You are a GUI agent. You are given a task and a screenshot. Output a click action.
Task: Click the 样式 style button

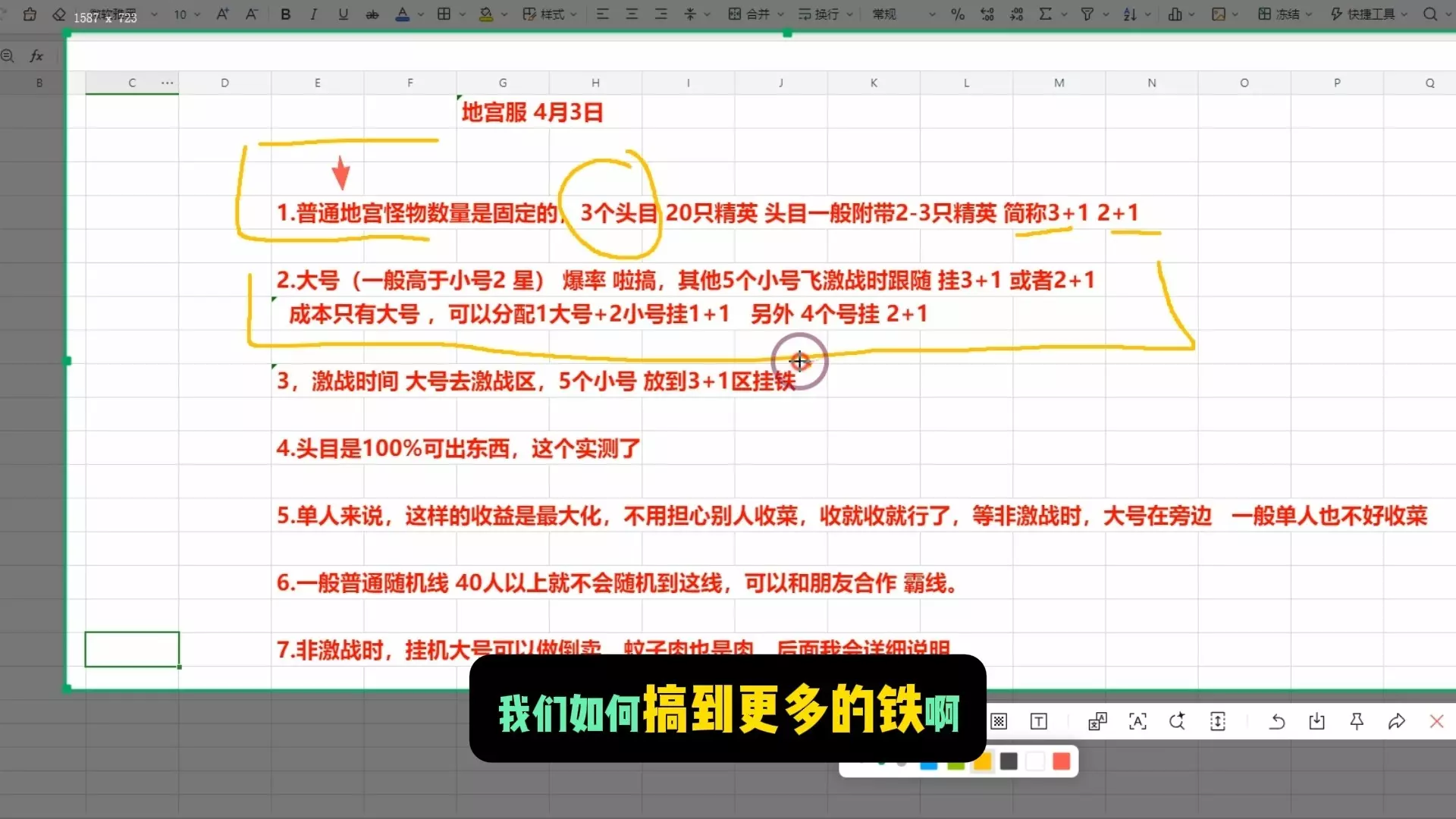click(544, 14)
